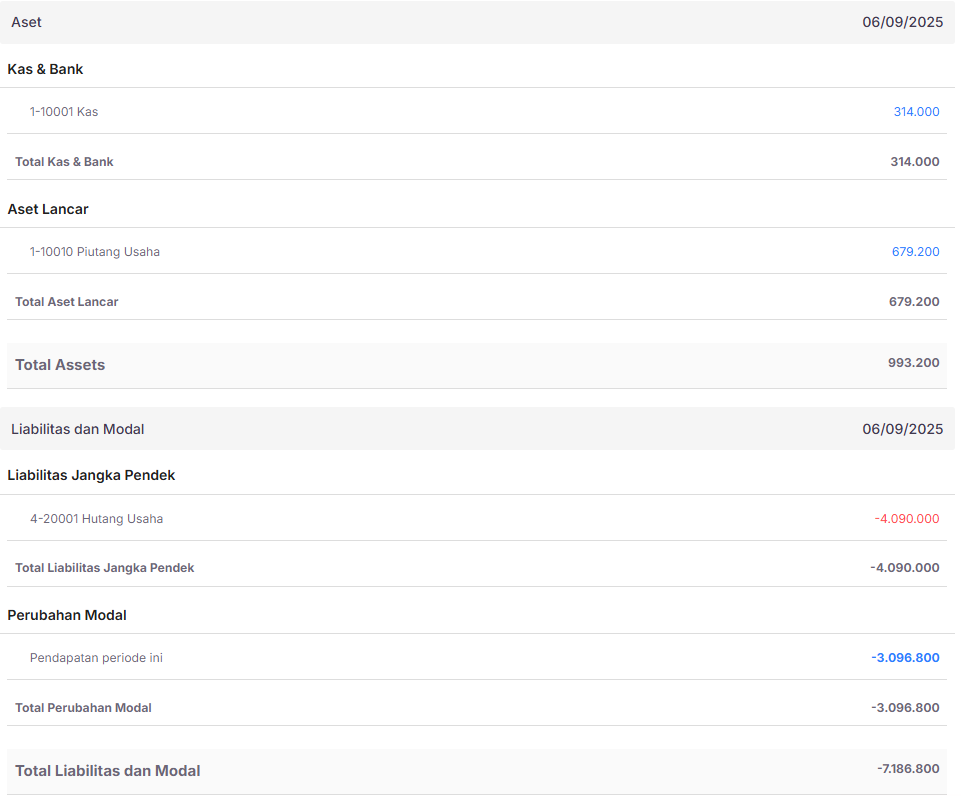The height and width of the screenshot is (796, 961).
Task: Click the Perubahan Modal section heading
Action: pyautogui.click(x=67, y=615)
